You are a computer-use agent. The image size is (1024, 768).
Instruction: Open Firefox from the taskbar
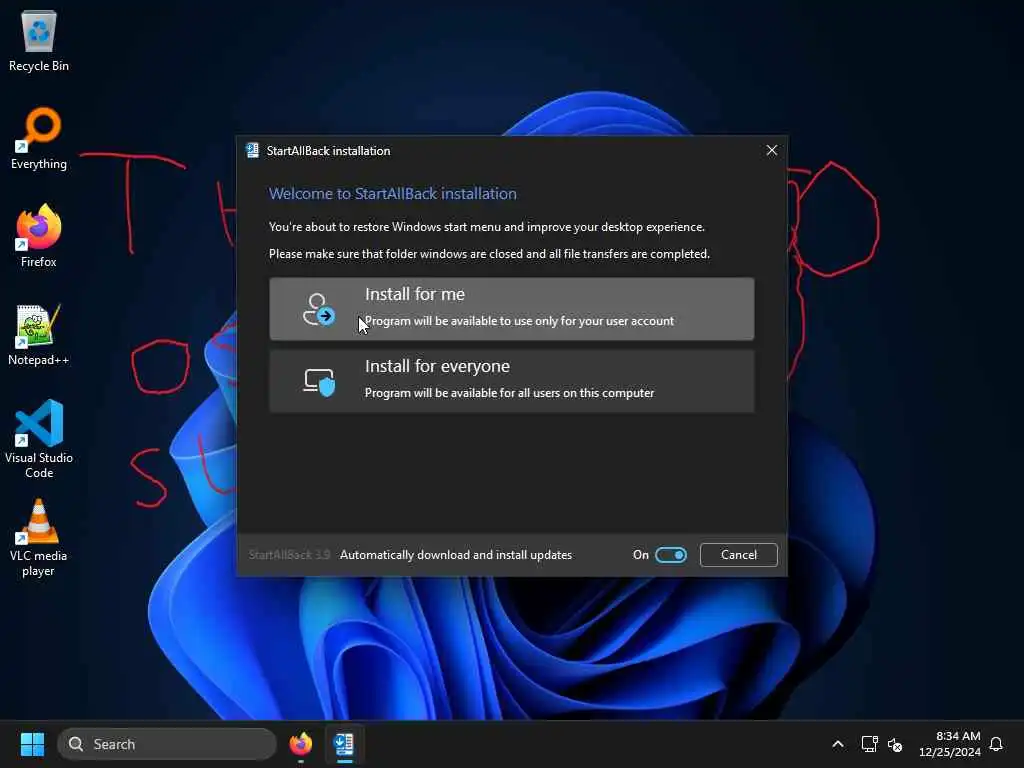(x=301, y=744)
